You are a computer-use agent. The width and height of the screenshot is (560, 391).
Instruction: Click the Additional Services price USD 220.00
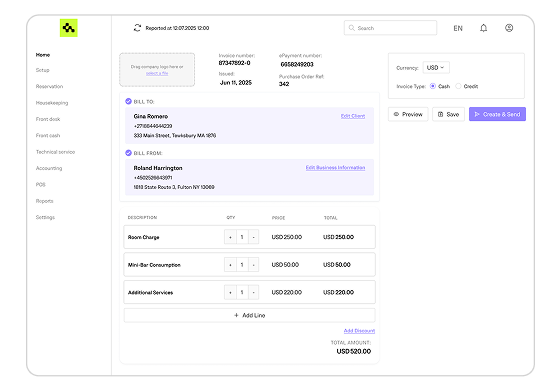(x=286, y=292)
